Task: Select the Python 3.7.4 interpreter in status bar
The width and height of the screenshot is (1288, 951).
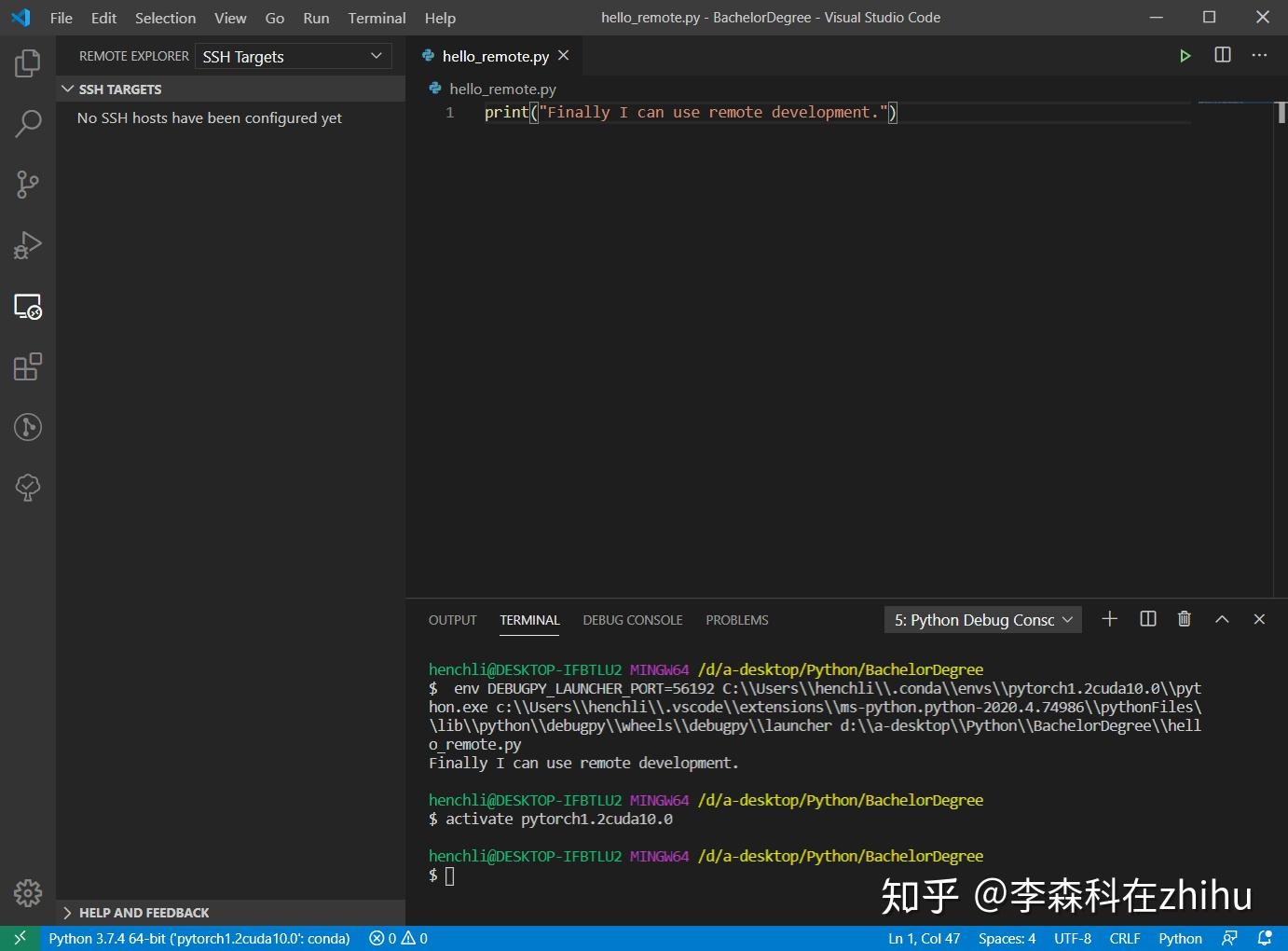Action: [x=199, y=938]
